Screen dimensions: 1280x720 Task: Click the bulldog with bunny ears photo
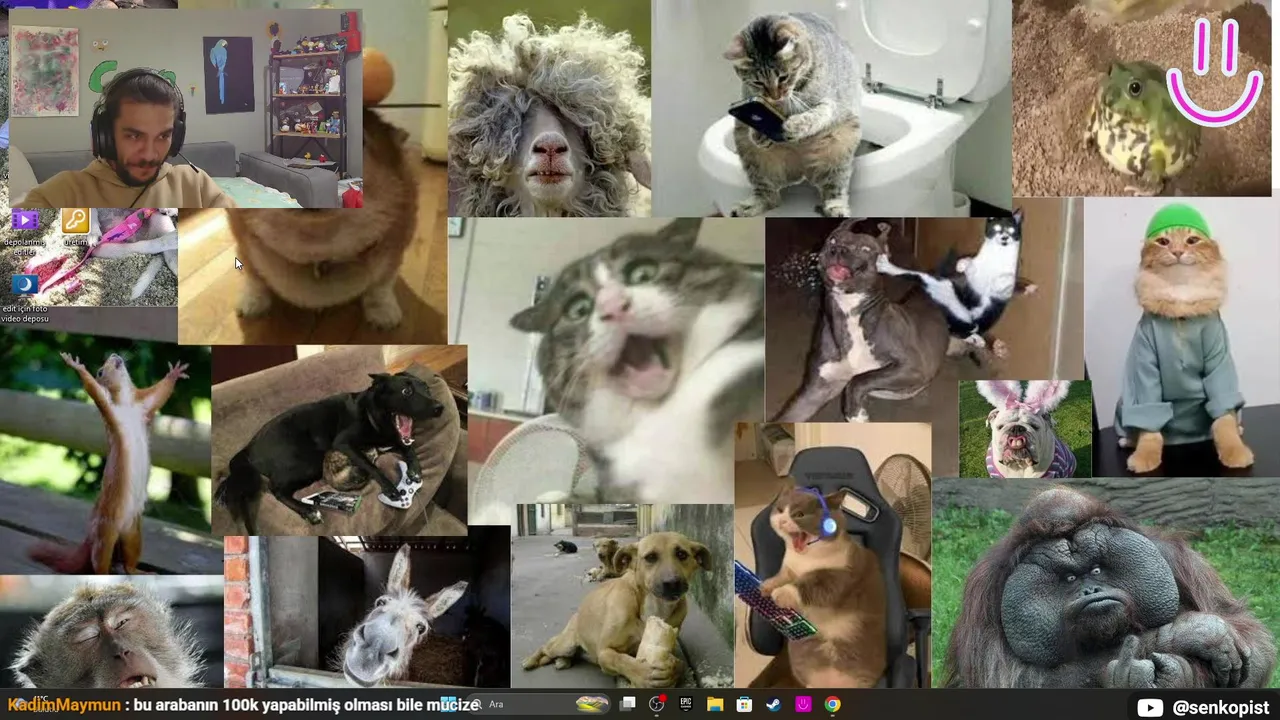(x=1025, y=429)
